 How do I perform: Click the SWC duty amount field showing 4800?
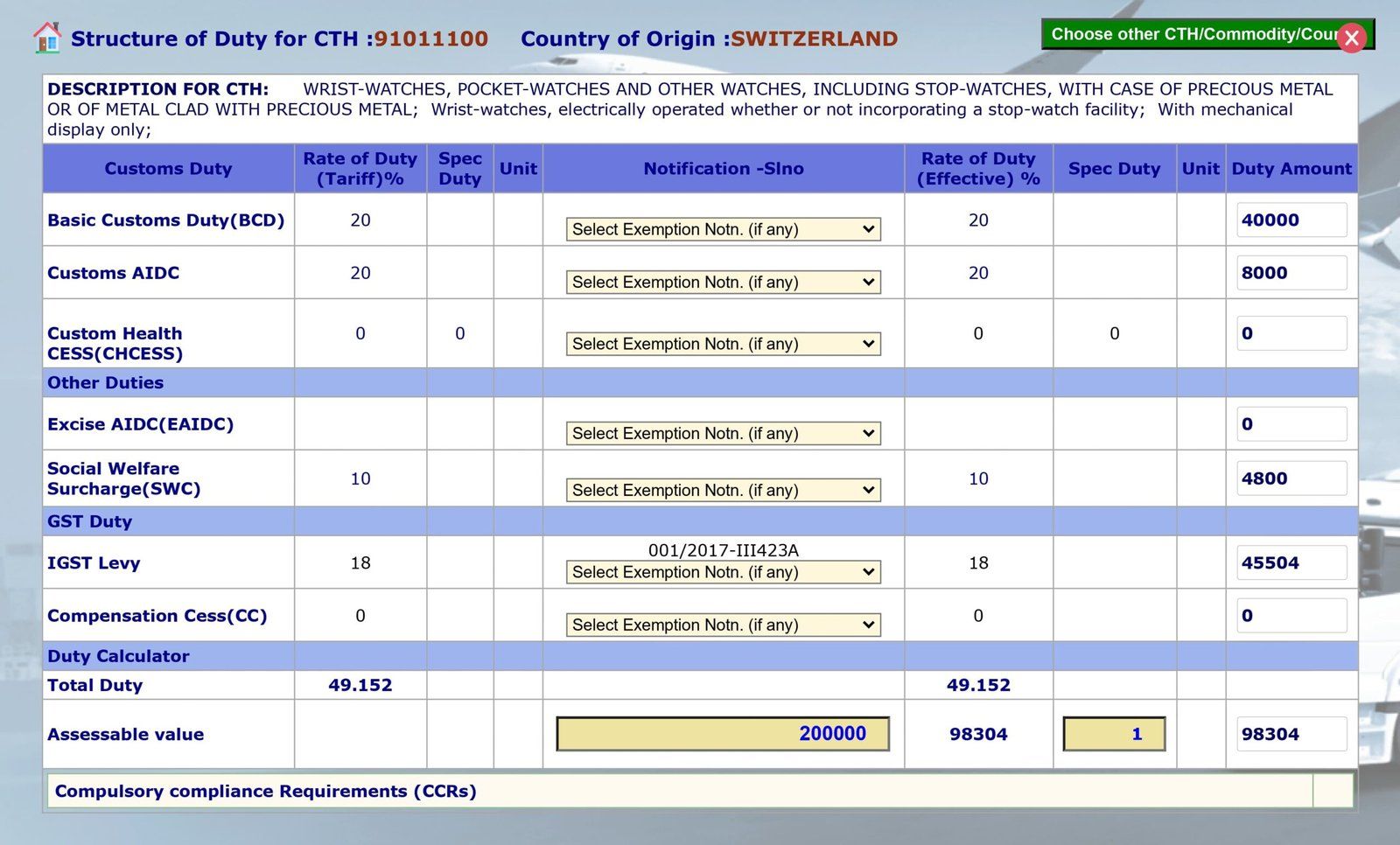click(x=1291, y=478)
